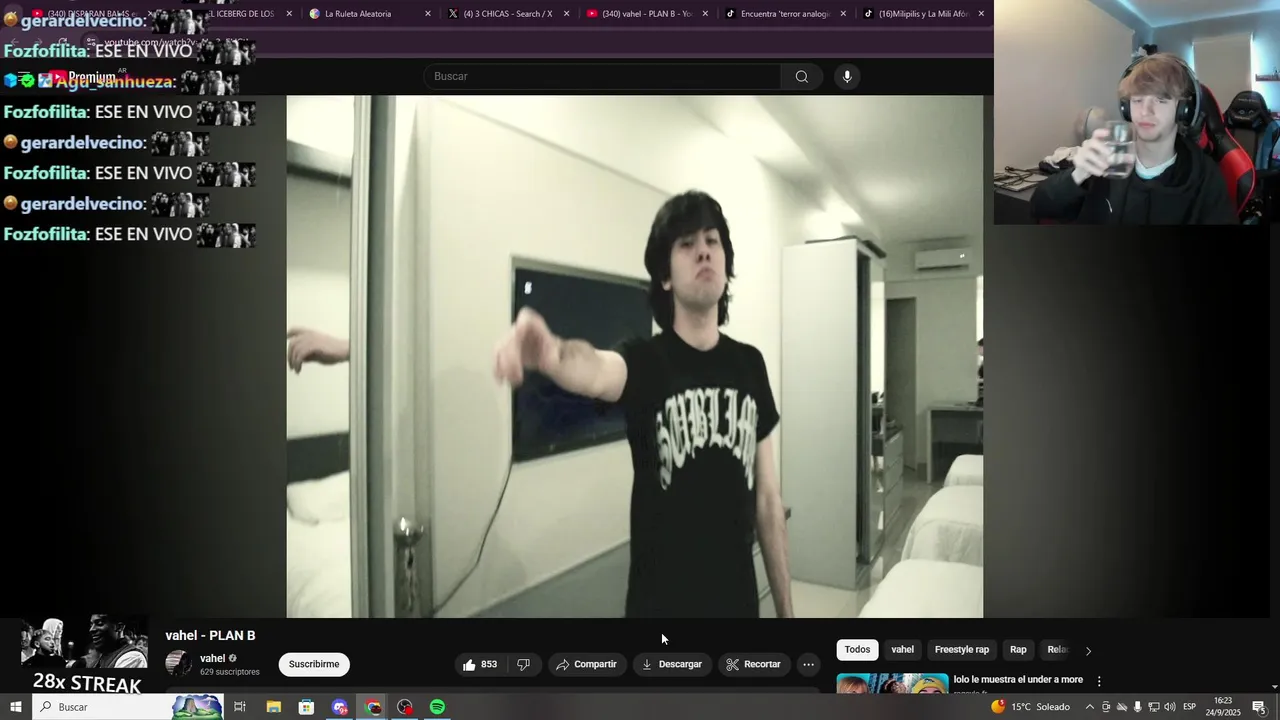Image resolution: width=1280 pixels, height=720 pixels.
Task: Select the 'Freestyle rap' filter chip
Action: [x=961, y=650]
